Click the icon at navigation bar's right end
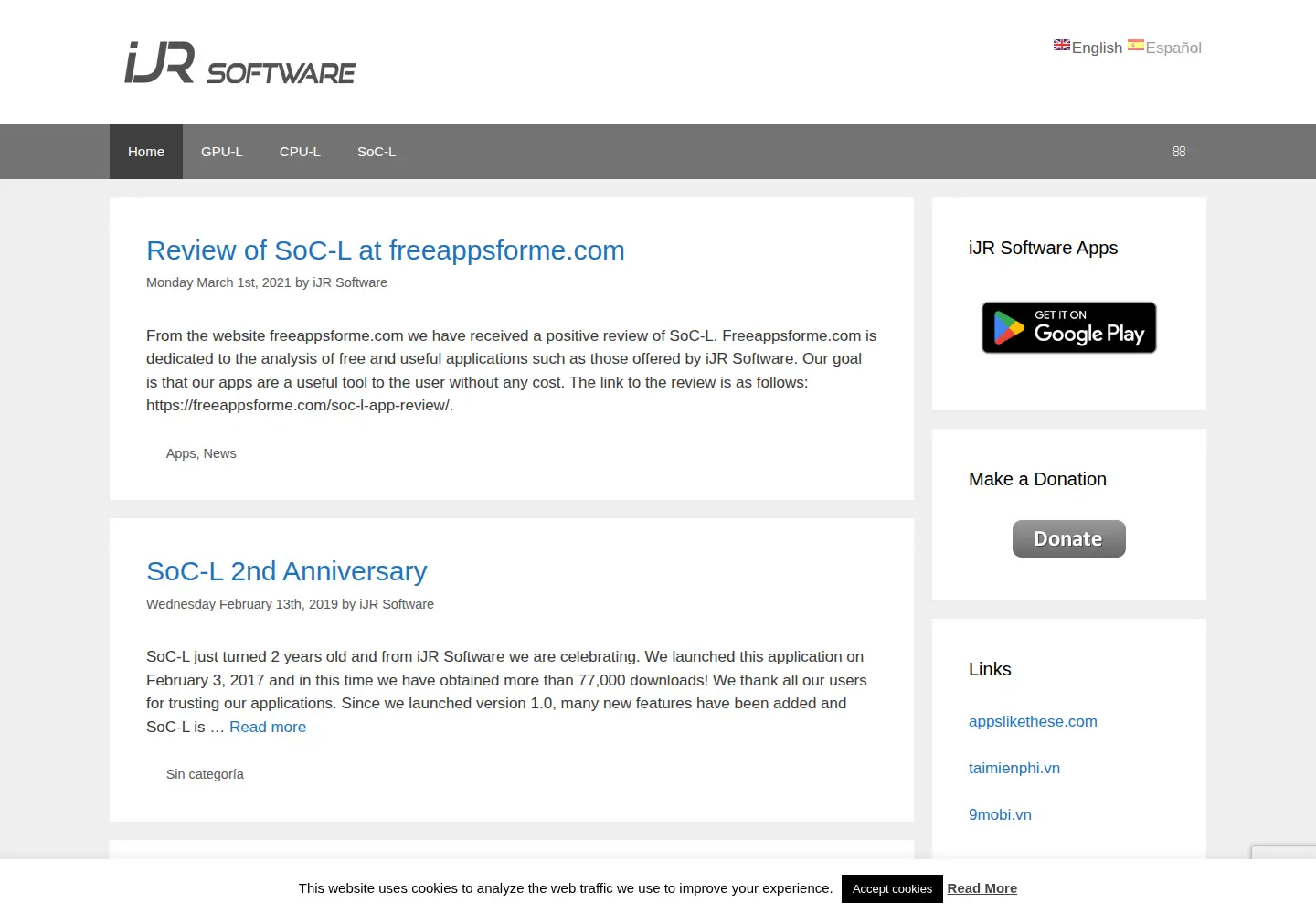Image resolution: width=1316 pixels, height=914 pixels. click(1179, 152)
